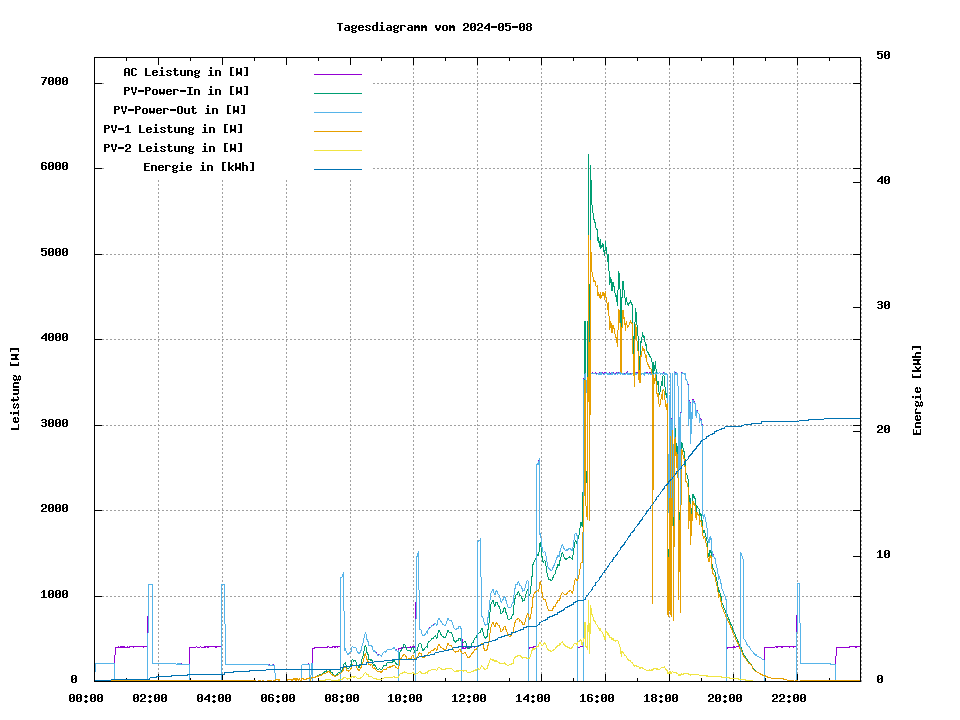
Task: Click the 00:00 label at the axis start
Action: [x=86, y=698]
